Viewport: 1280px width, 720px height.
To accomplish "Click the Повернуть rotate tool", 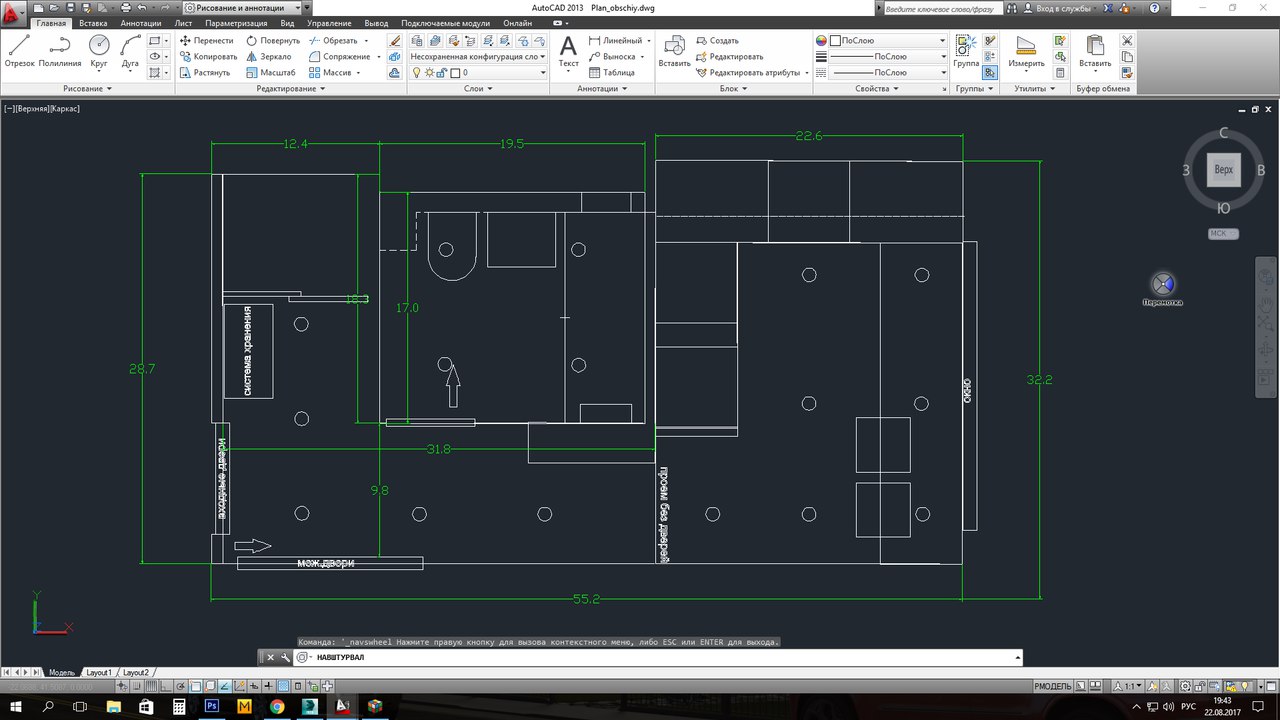I will coord(272,41).
